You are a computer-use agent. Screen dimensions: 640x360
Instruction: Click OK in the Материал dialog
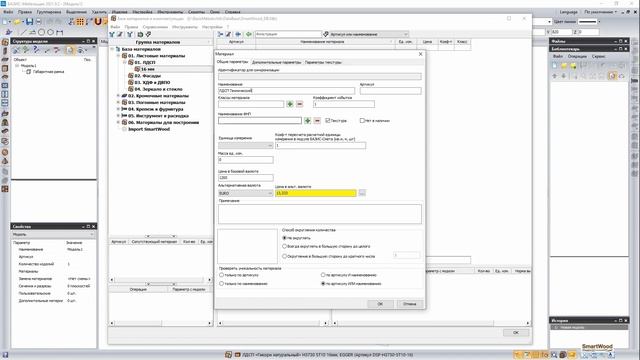click(x=380, y=304)
